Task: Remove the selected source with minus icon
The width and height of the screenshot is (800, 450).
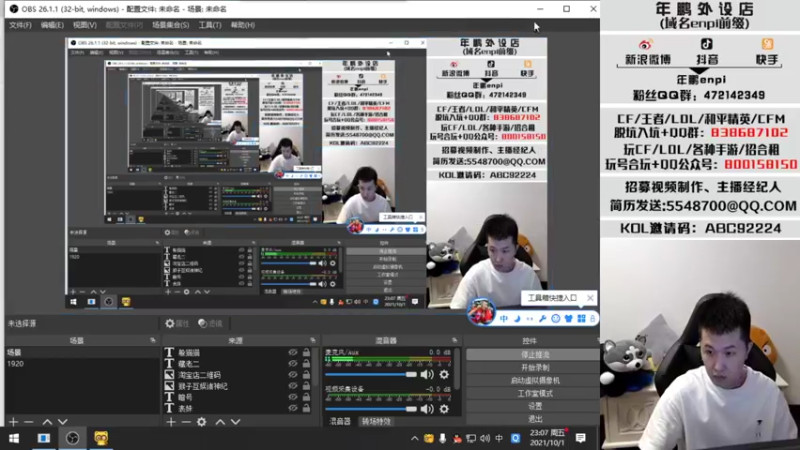Action: (x=186, y=422)
